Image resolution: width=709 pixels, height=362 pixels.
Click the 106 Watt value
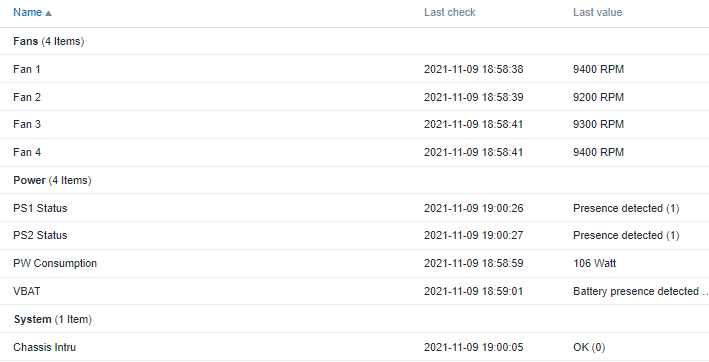(x=594, y=263)
